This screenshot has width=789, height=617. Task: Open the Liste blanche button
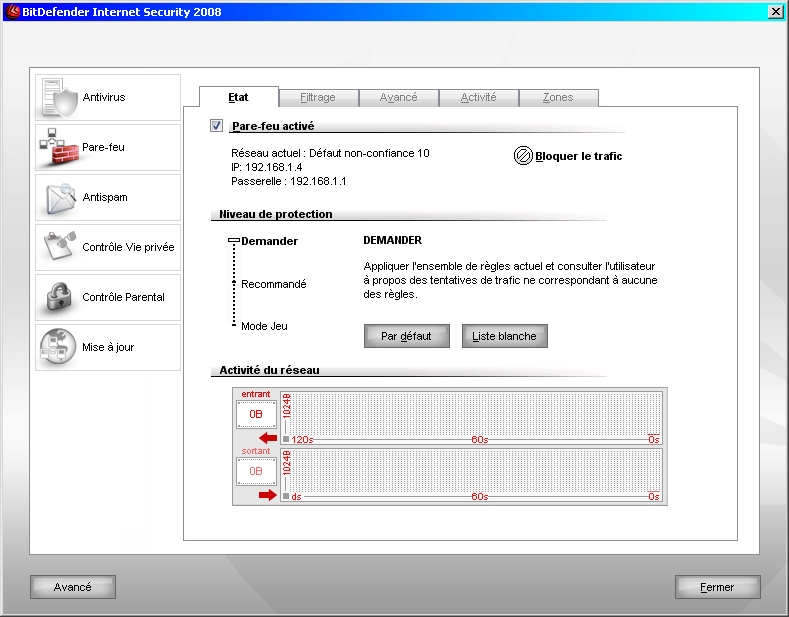504,336
